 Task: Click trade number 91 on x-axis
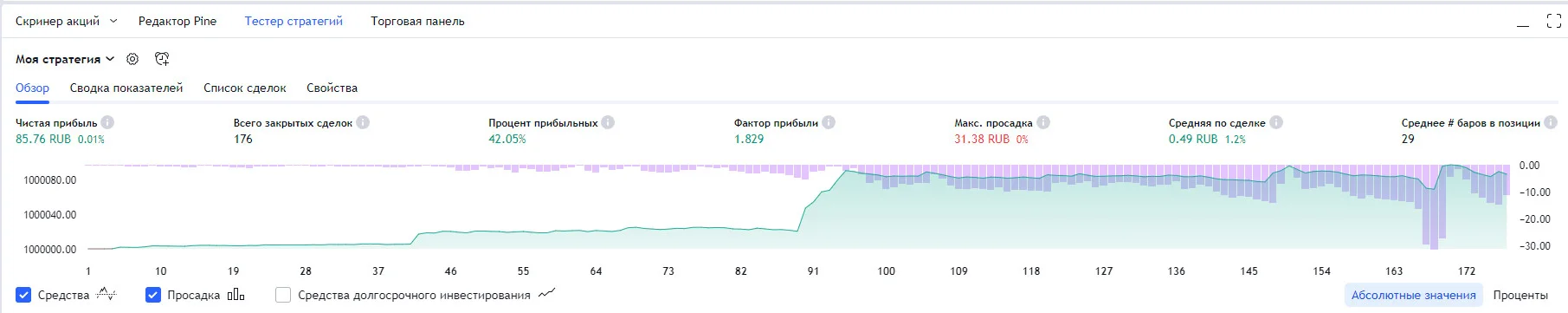(x=813, y=271)
